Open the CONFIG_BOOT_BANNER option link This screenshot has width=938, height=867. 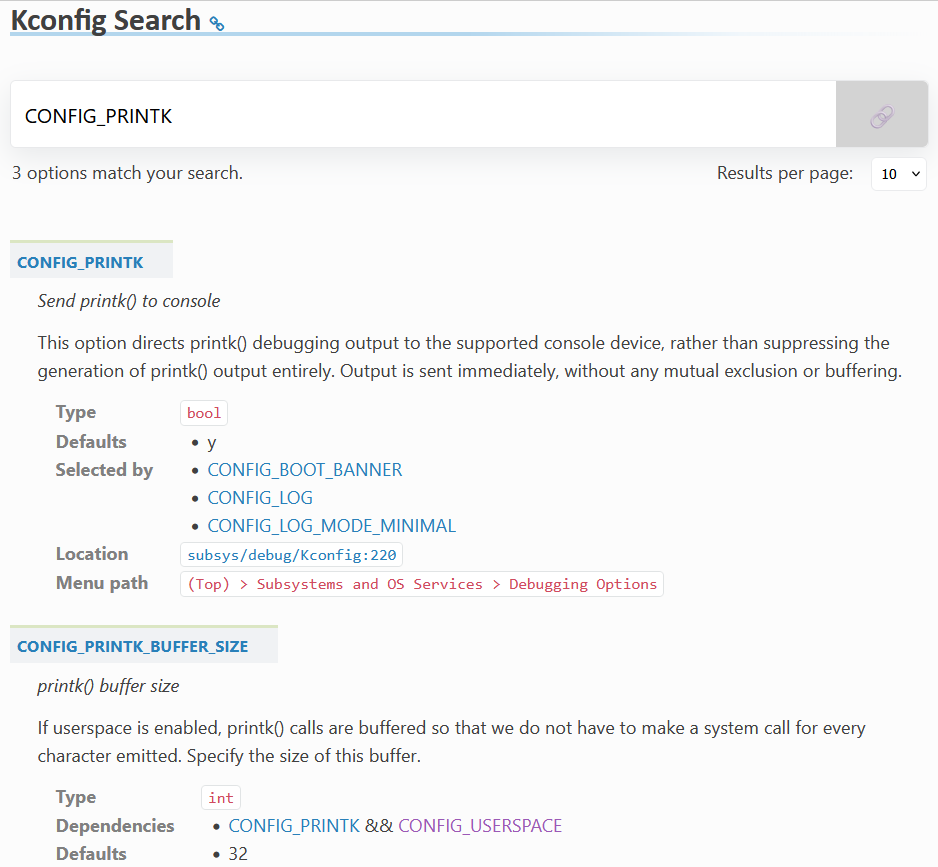click(305, 469)
